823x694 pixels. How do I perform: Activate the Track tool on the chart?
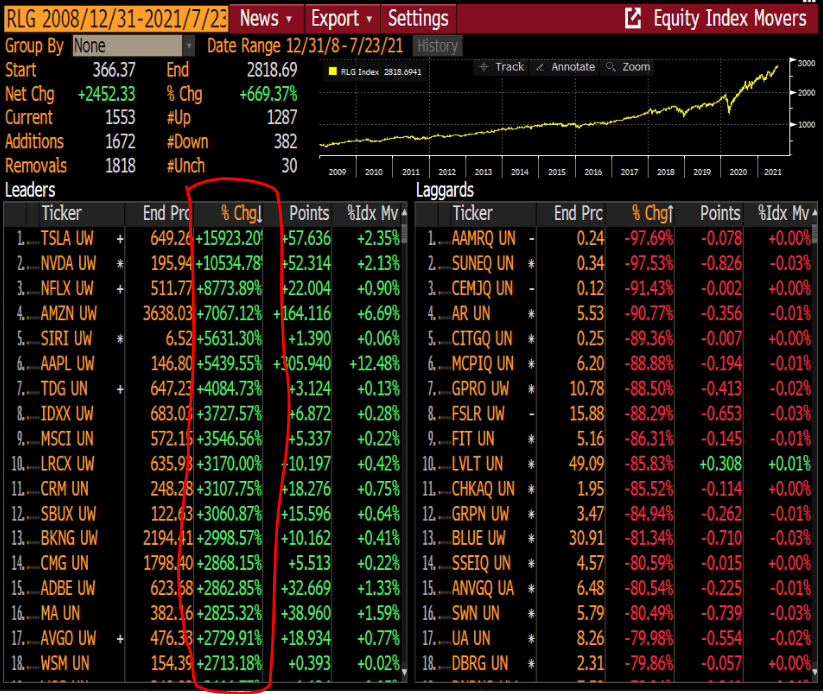click(x=502, y=67)
